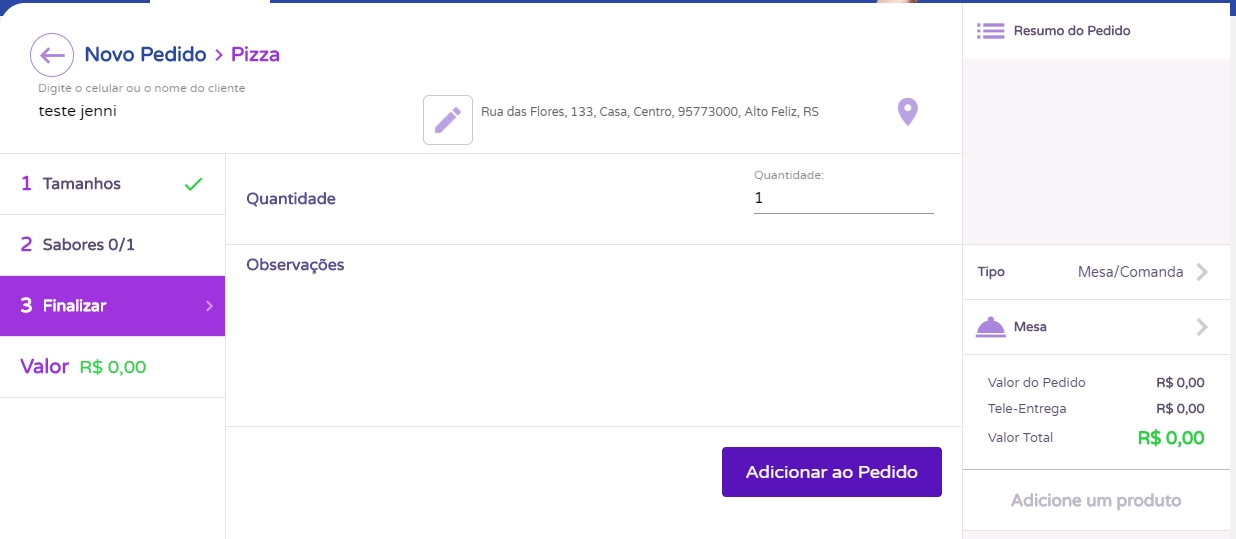
Task: Click the pencil edit address icon
Action: click(x=448, y=120)
